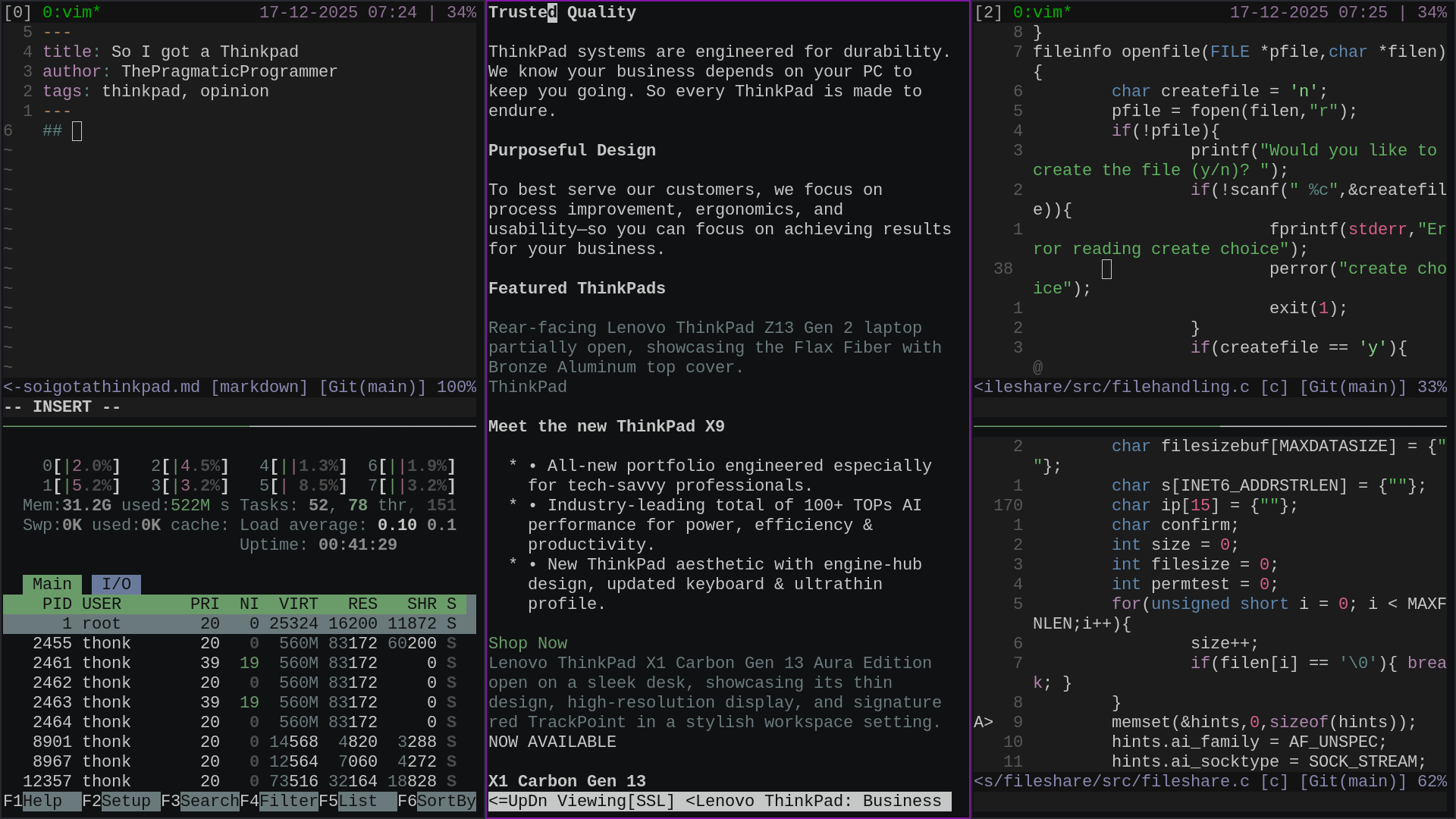Click the PID column header
This screenshot has height=819, width=1456.
(x=57, y=604)
